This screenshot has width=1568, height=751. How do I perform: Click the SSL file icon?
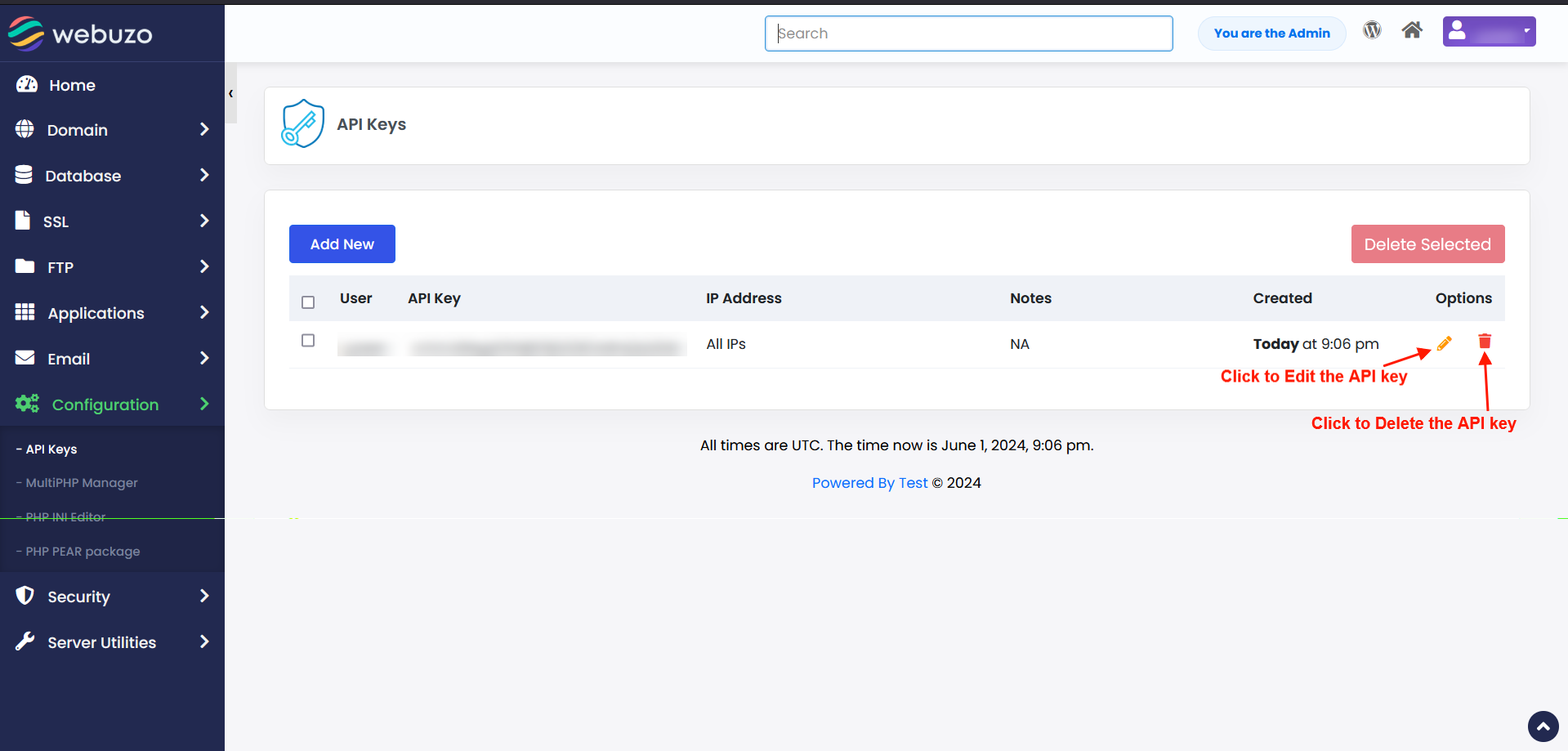pos(23,220)
